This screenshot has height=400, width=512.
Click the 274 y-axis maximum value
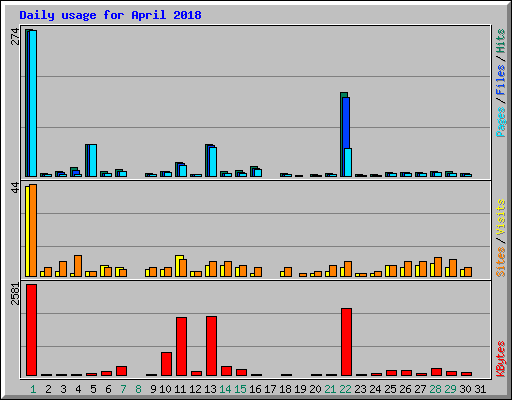tap(15, 37)
